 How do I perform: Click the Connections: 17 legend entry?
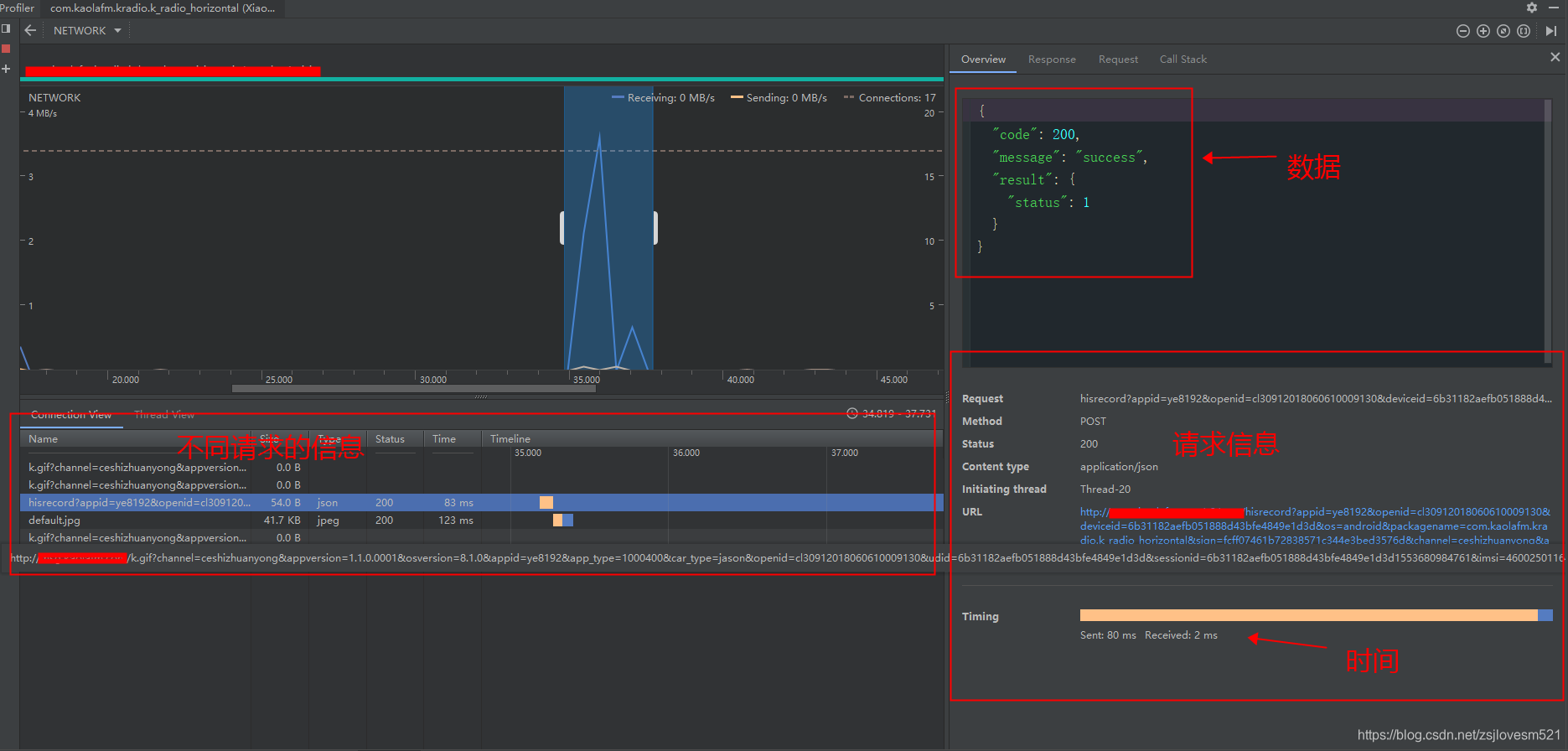pyautogui.click(x=890, y=98)
